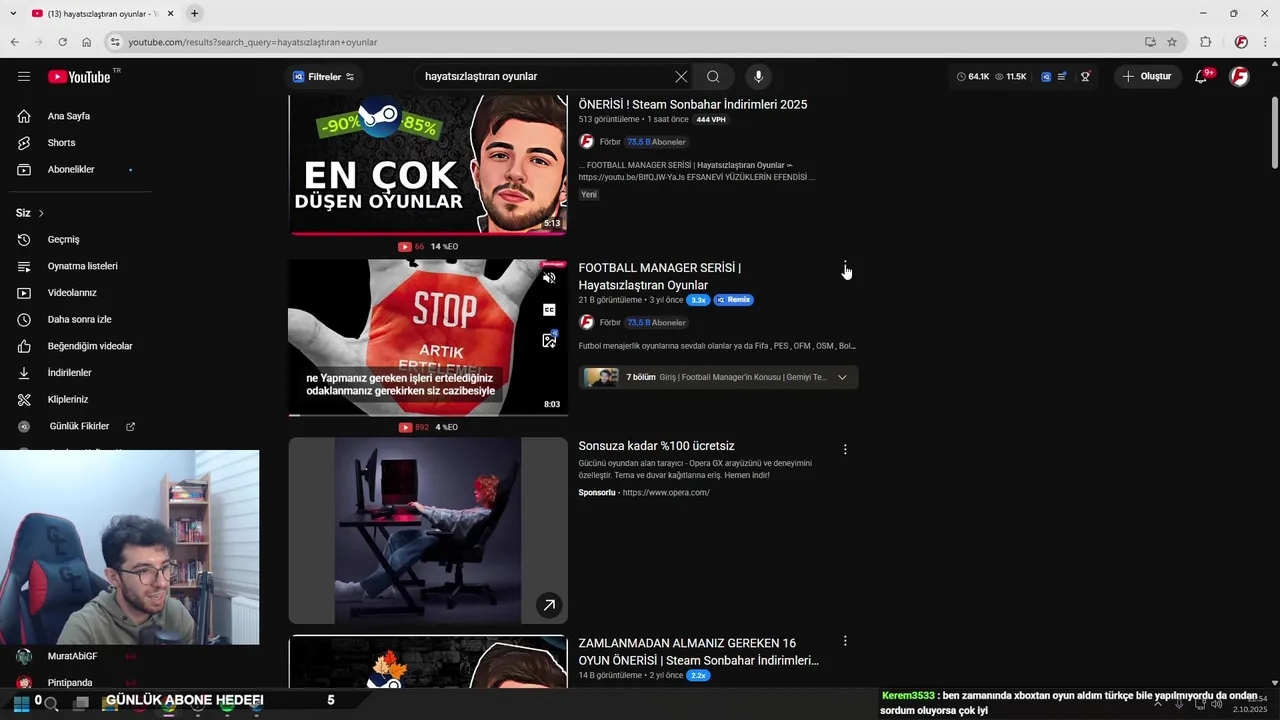
Task: Go to YouTube home via logo
Action: (x=79, y=77)
